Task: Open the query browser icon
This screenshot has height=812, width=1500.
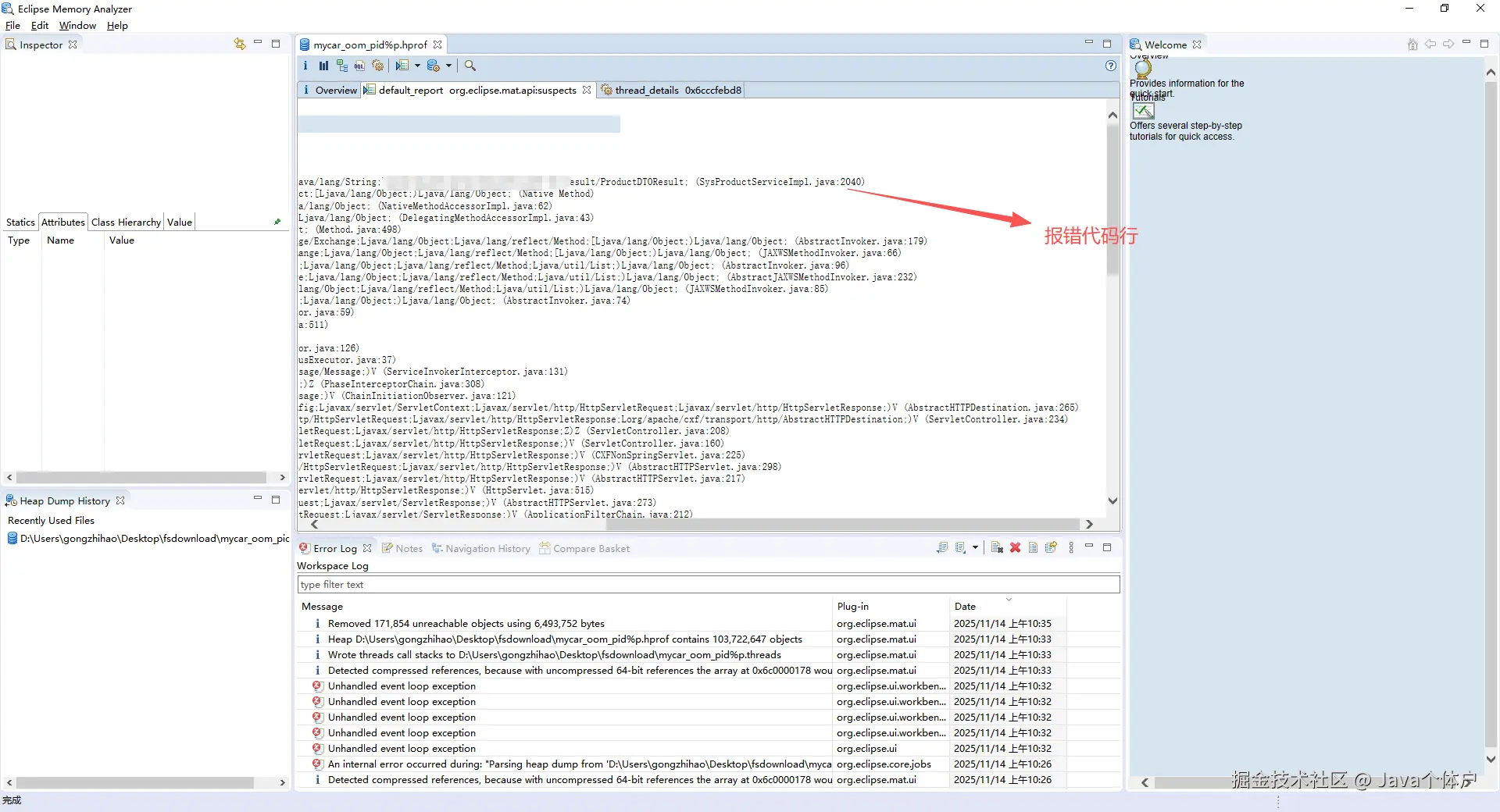Action: (x=434, y=66)
